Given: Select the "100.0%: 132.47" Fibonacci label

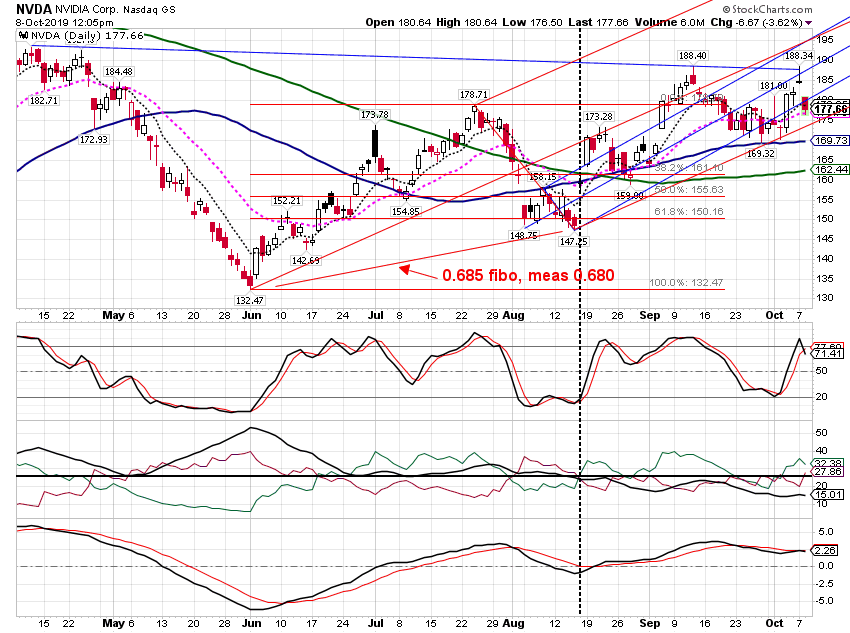Looking at the screenshot, I should (686, 283).
